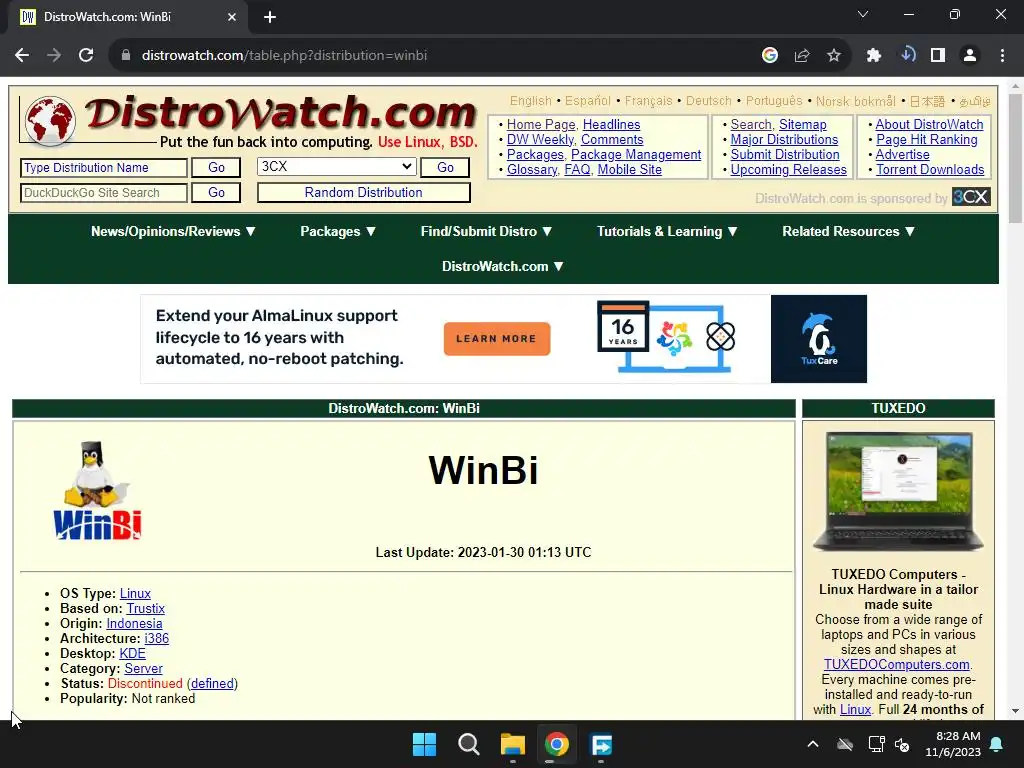
Task: Open the Home Page link
Action: click(541, 124)
